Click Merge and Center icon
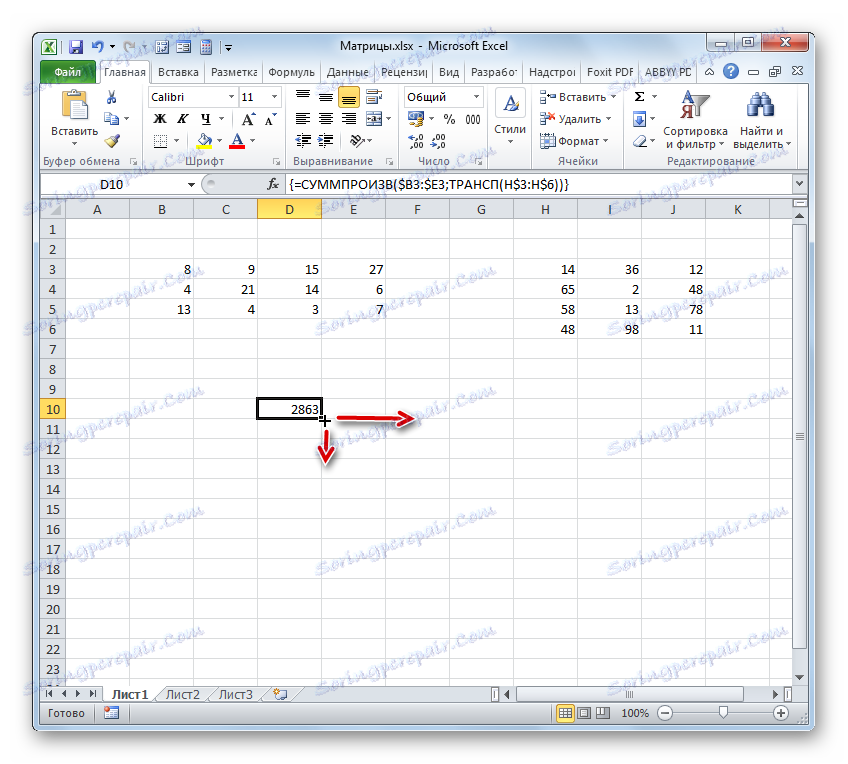This screenshot has width=848, height=764. (374, 119)
